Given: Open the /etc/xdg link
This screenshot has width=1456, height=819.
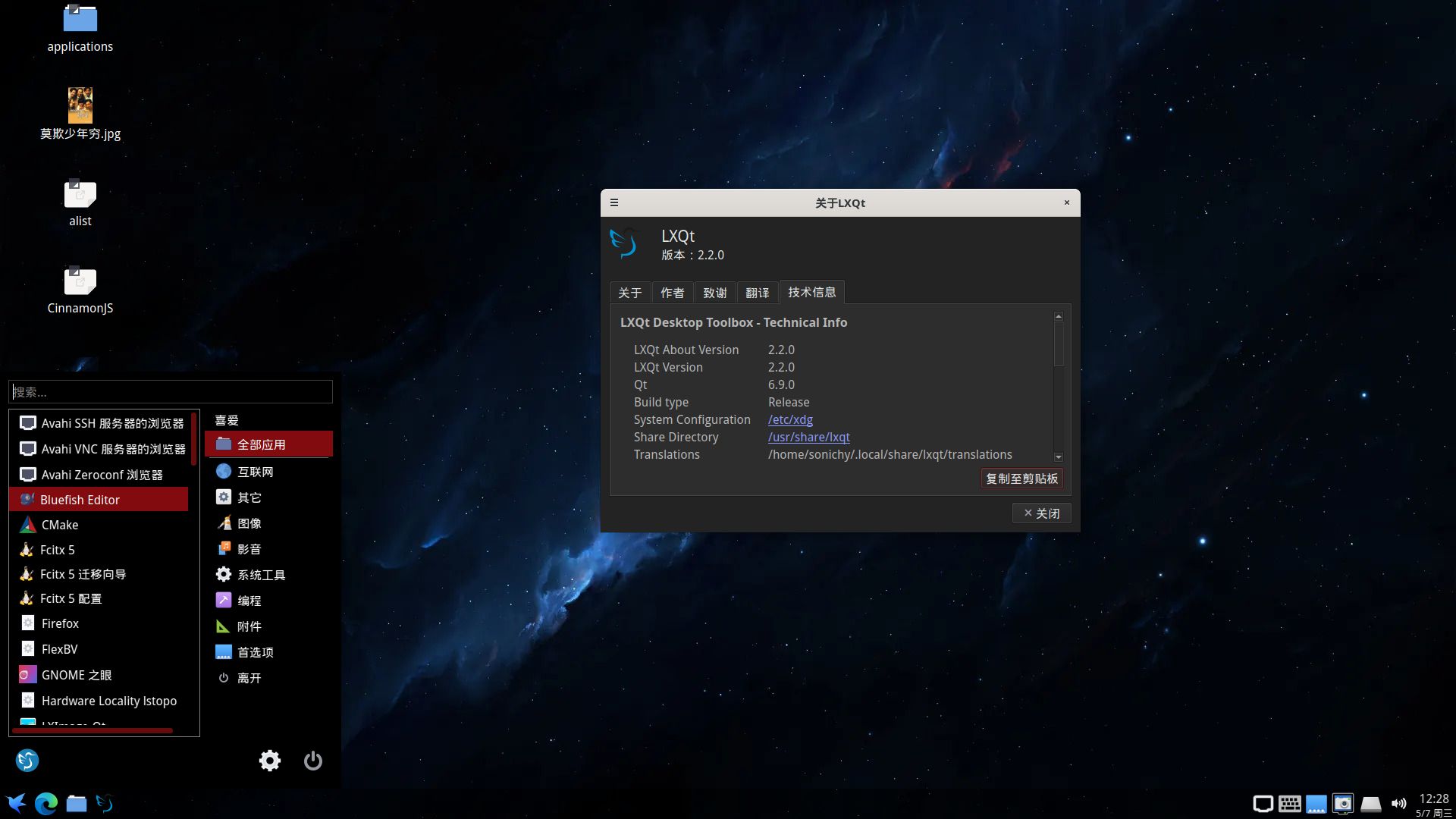Looking at the screenshot, I should coord(789,419).
